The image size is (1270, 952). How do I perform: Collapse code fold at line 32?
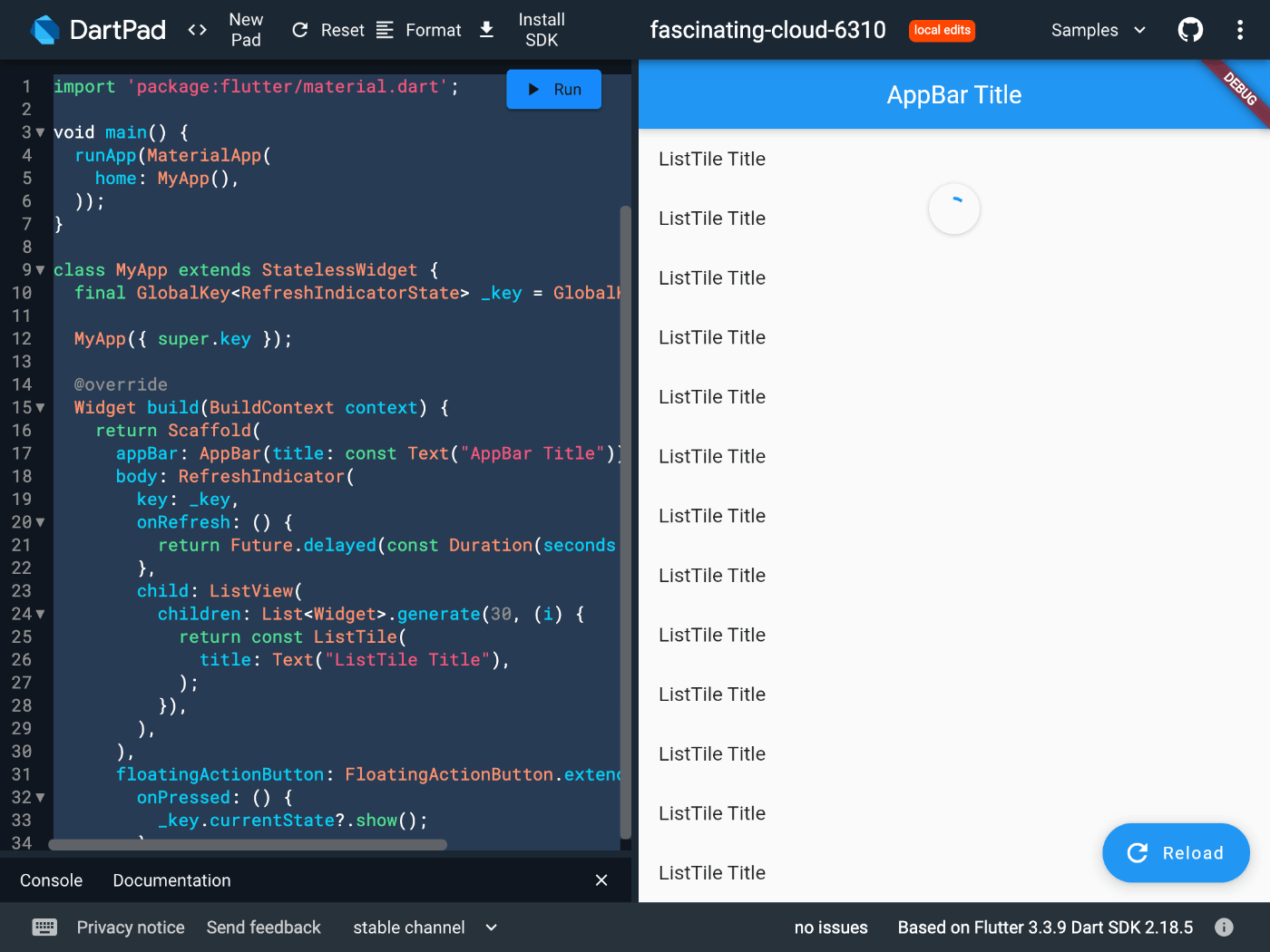[40, 797]
